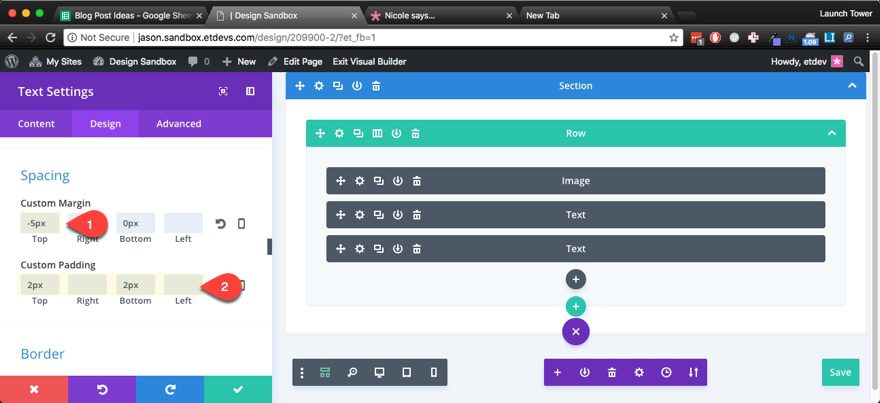Add new row with the teal plus button
880x403 pixels.
coord(576,306)
